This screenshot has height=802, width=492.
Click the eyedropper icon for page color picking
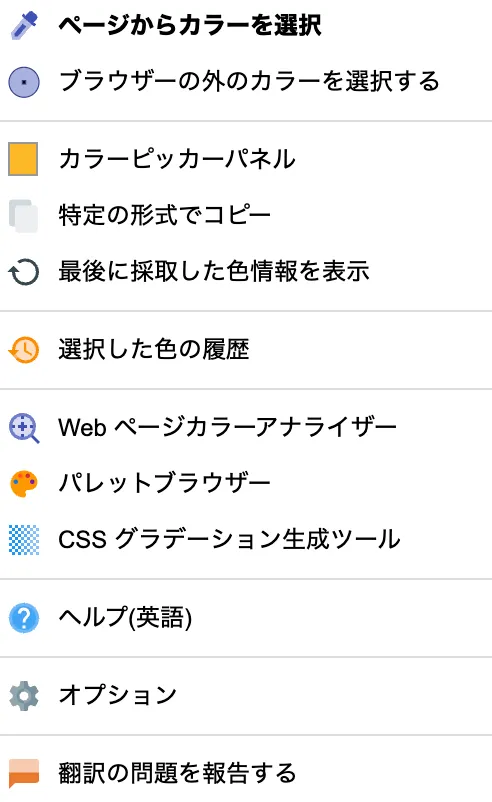pyautogui.click(x=24, y=25)
